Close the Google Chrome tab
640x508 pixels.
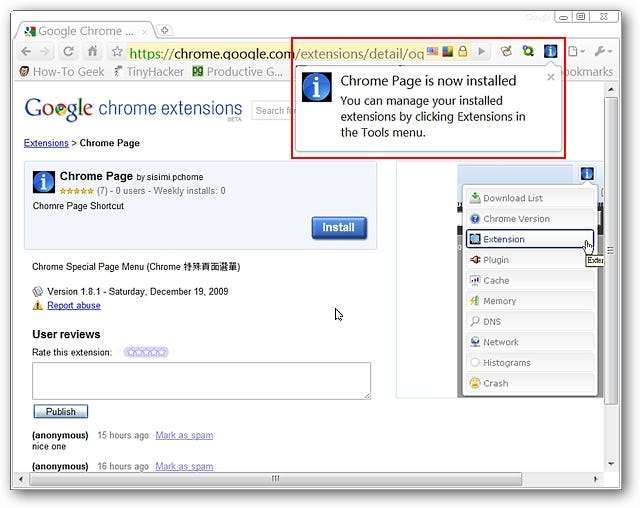[x=144, y=31]
